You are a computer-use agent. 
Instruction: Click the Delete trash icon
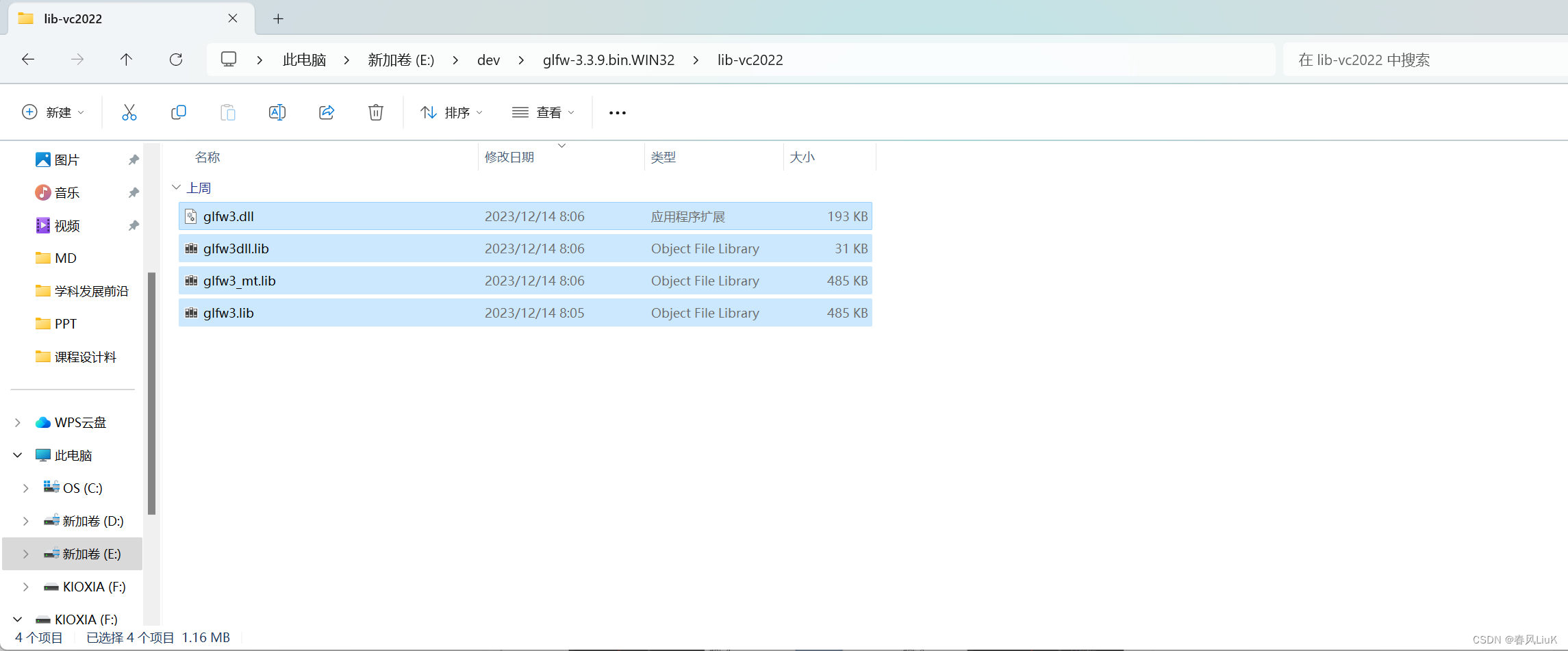[376, 112]
